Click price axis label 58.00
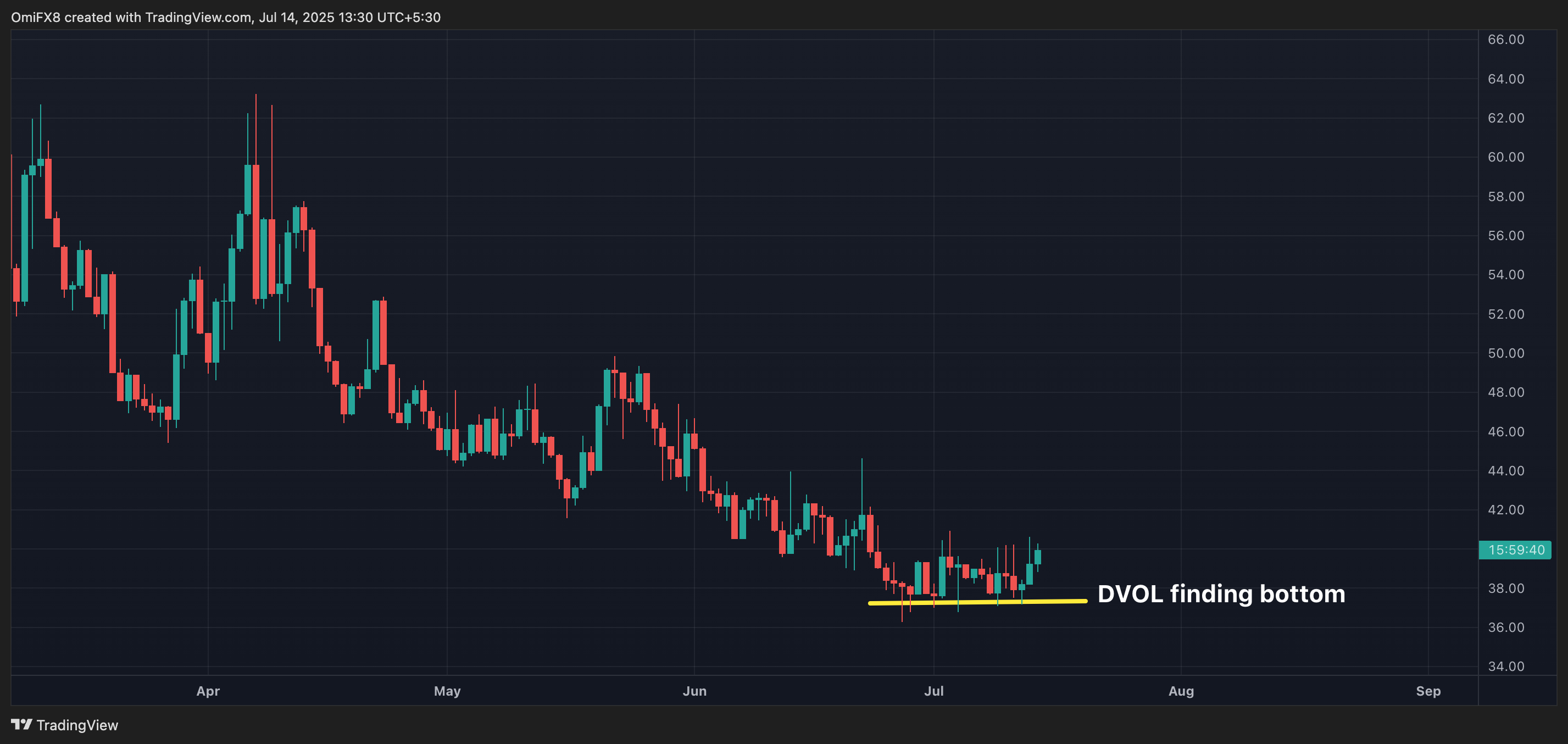This screenshot has width=1568, height=744. 1506,197
